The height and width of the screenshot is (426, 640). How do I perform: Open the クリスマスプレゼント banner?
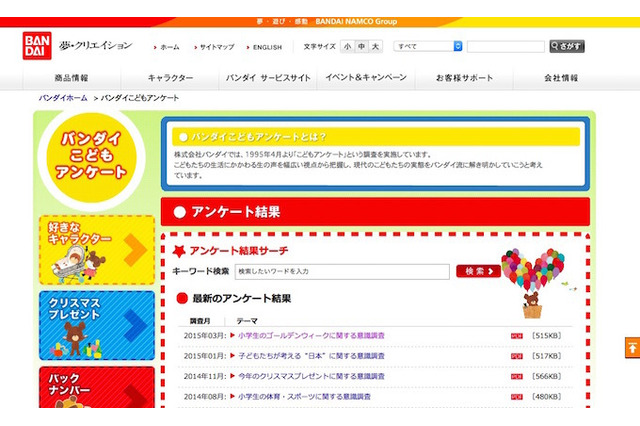click(97, 325)
